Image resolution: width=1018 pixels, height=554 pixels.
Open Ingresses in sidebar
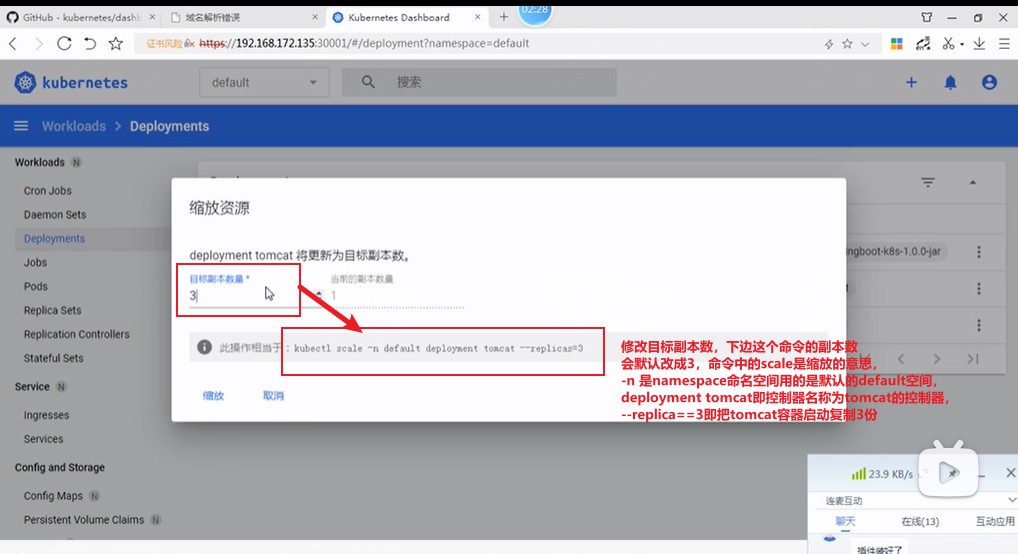click(46, 415)
